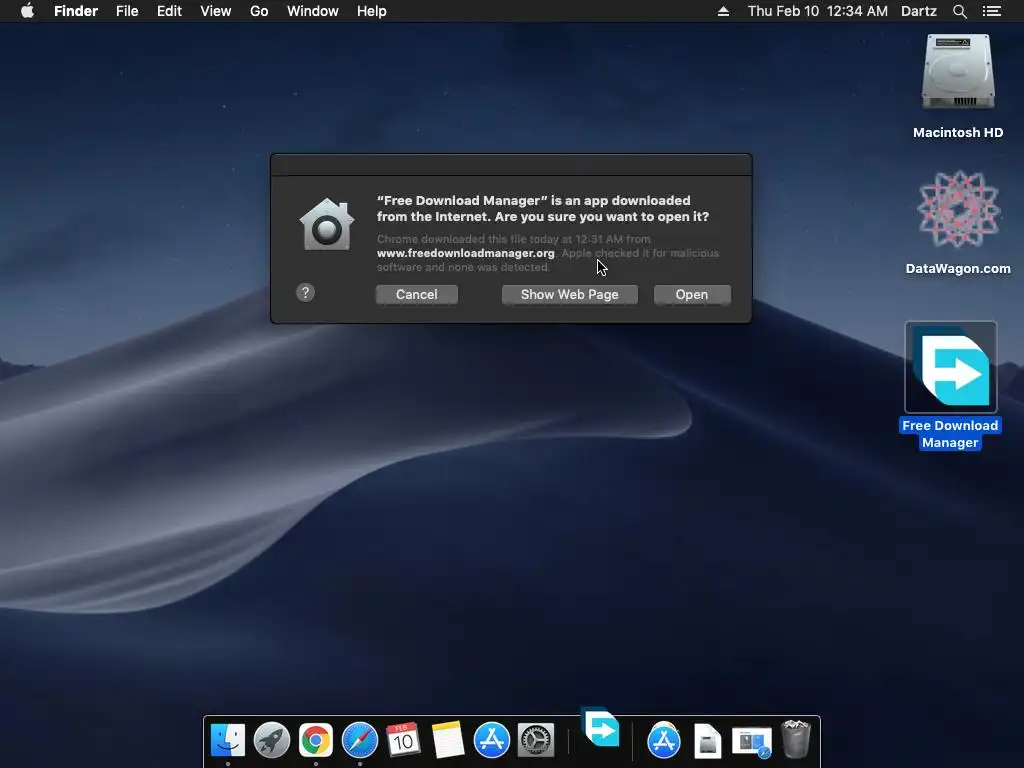Select the Free Download Manager desktop app
This screenshot has height=768, width=1024.
(x=951, y=367)
